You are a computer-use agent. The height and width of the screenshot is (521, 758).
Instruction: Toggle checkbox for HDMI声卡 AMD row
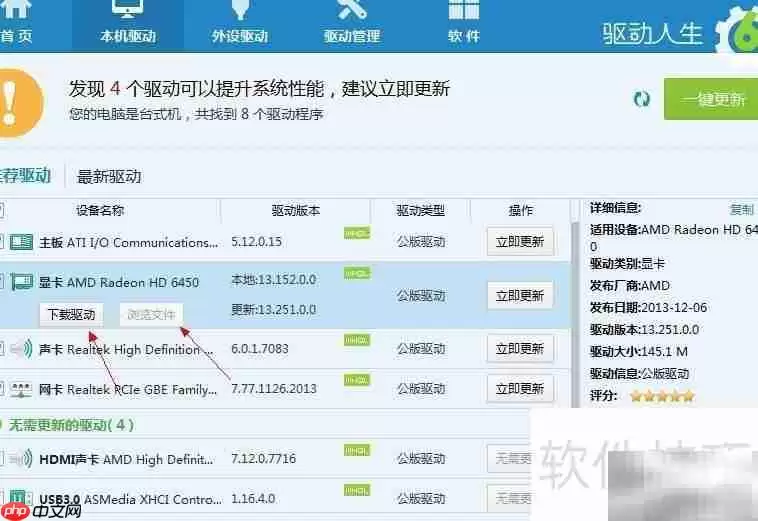[x=1, y=459]
